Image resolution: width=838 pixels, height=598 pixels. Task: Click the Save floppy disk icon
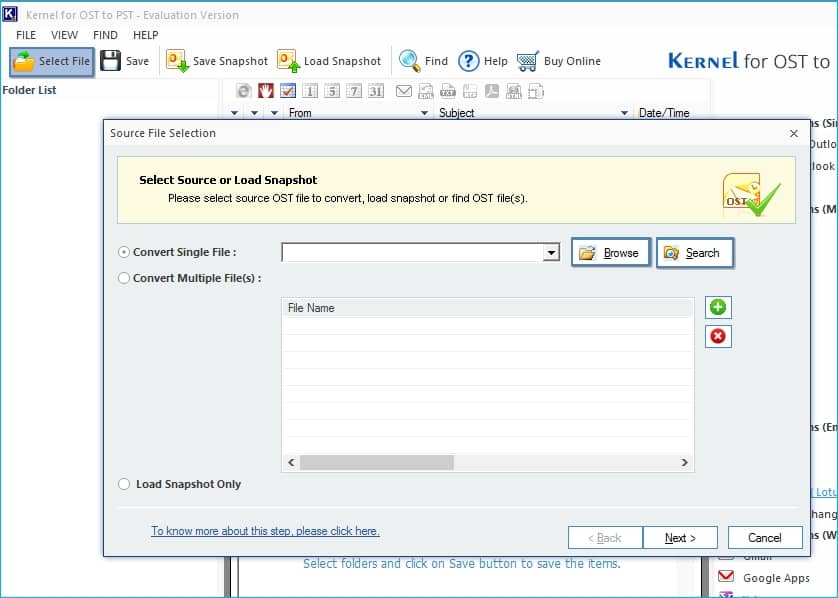[x=111, y=61]
